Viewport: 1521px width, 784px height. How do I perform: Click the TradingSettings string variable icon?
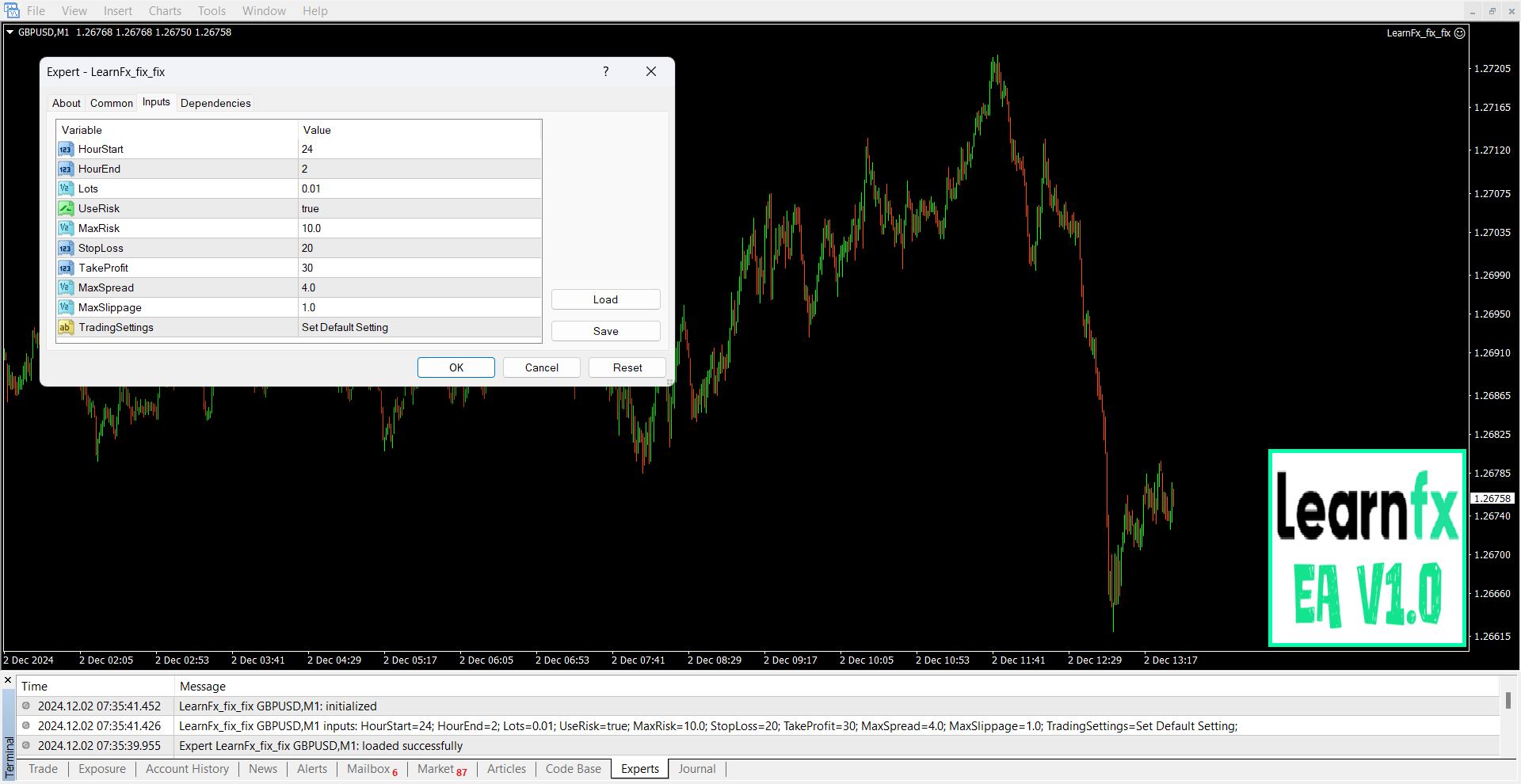tap(66, 328)
